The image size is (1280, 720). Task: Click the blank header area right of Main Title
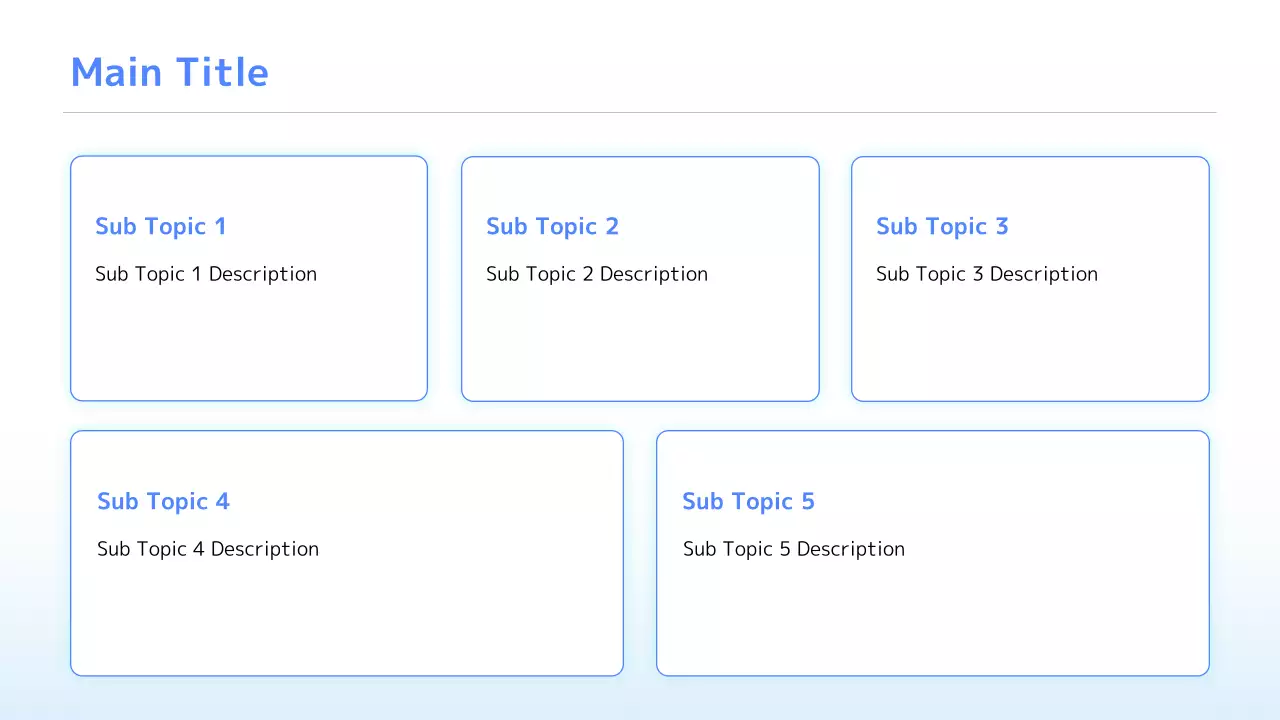pos(750,72)
